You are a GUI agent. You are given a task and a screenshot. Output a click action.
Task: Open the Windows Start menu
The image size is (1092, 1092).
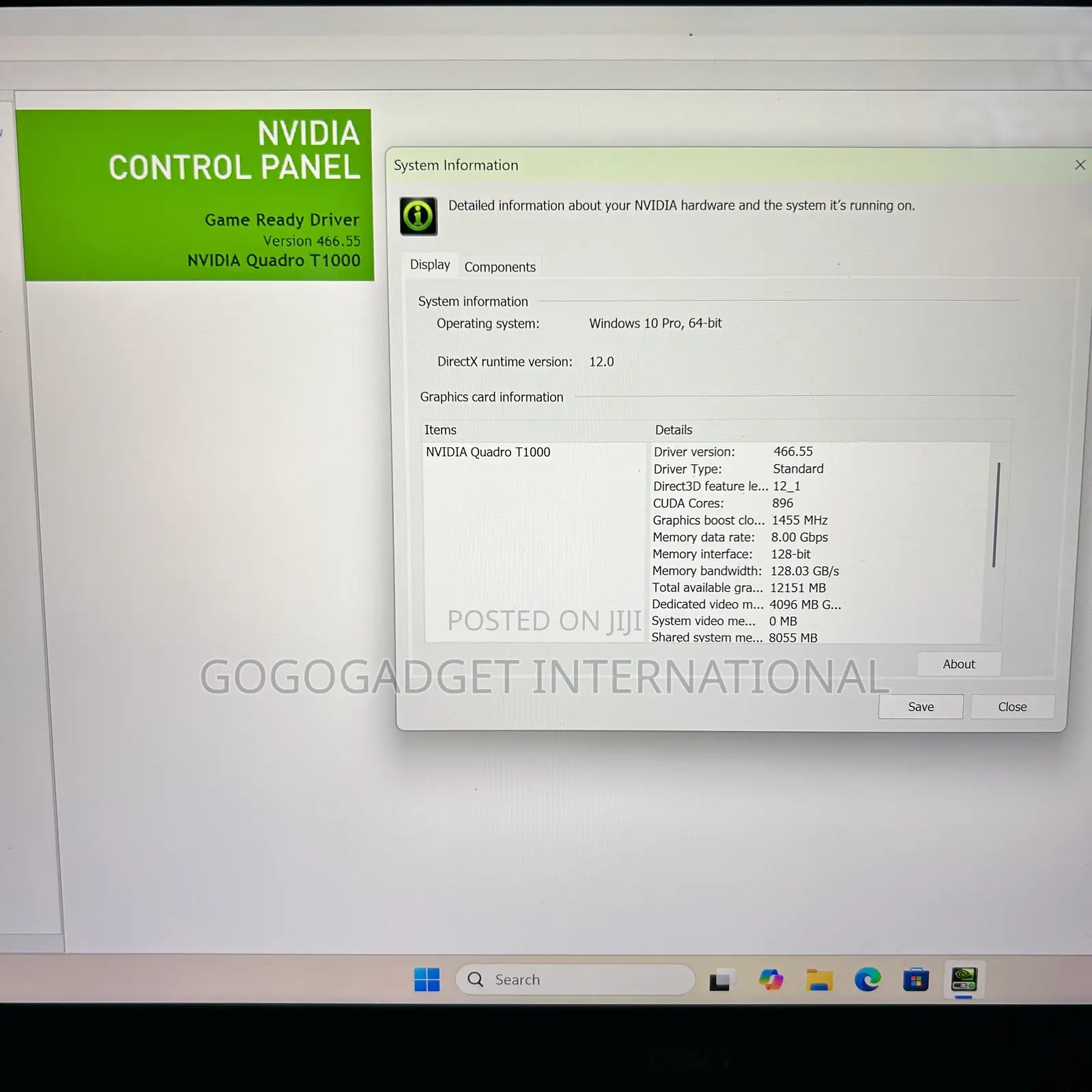pyautogui.click(x=427, y=980)
